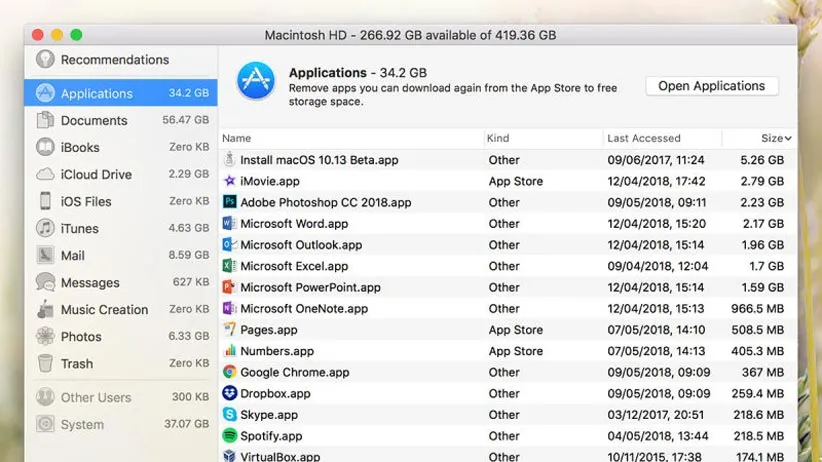Select "Google Chrome.app" file name
Viewport: 822px width, 462px height.
coord(295,372)
